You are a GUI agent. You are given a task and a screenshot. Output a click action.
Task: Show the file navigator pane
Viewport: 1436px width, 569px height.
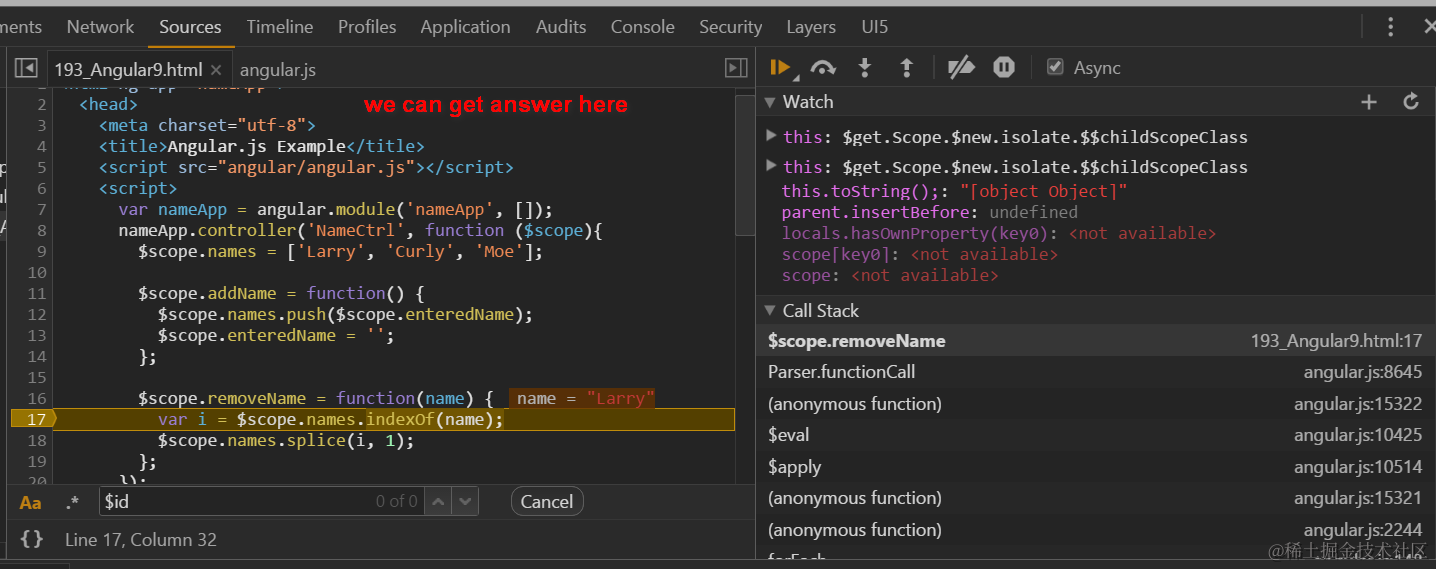pos(26,68)
